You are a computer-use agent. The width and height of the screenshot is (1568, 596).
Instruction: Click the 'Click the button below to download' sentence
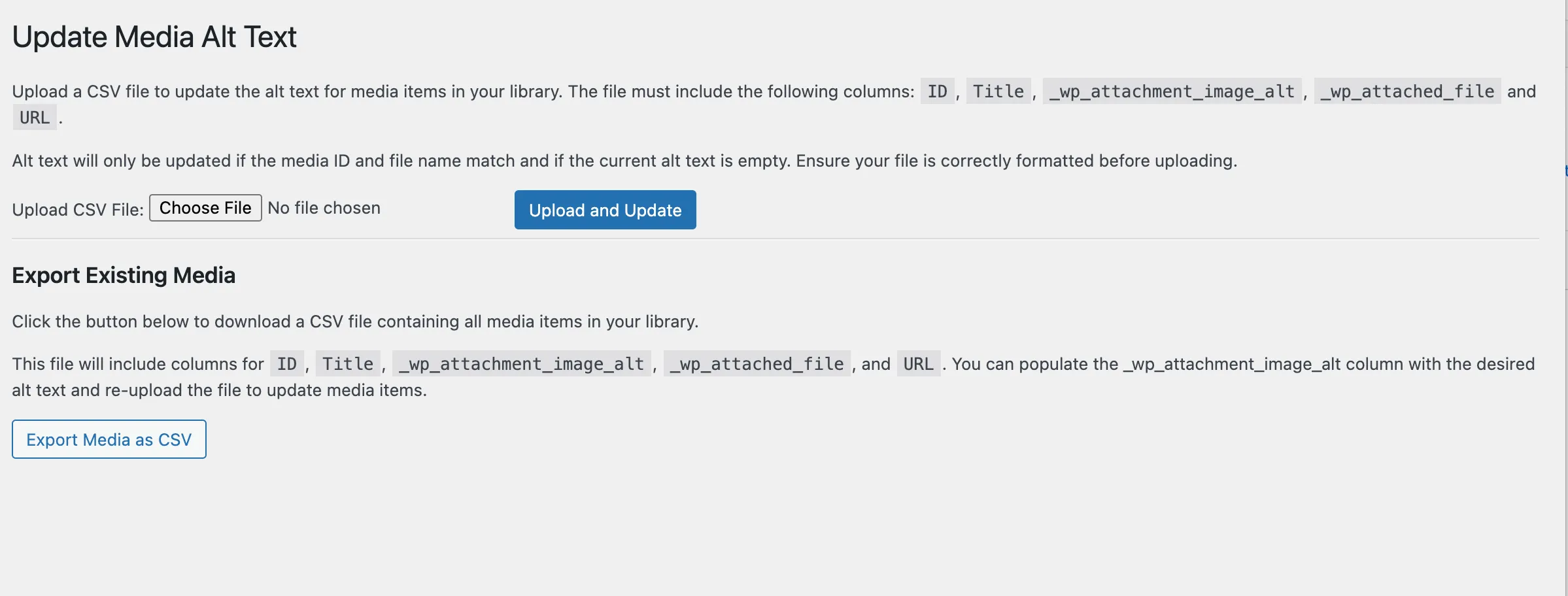click(x=355, y=322)
